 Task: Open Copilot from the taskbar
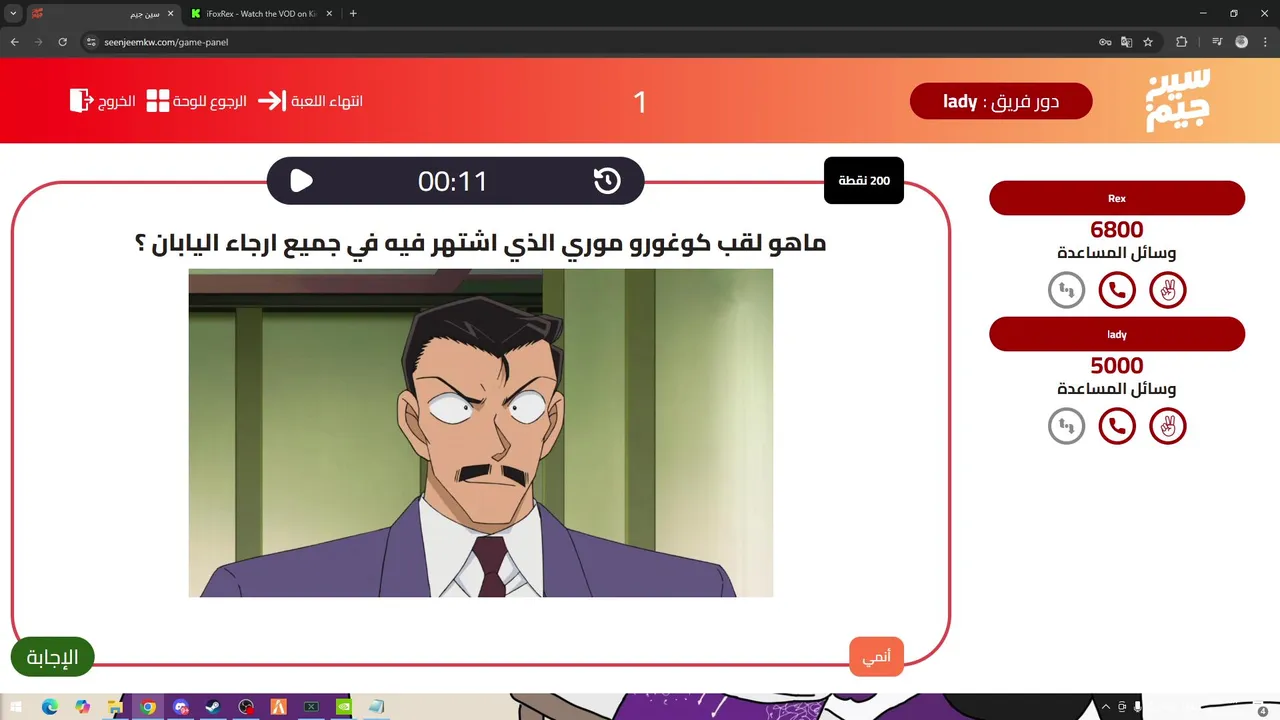[83, 707]
